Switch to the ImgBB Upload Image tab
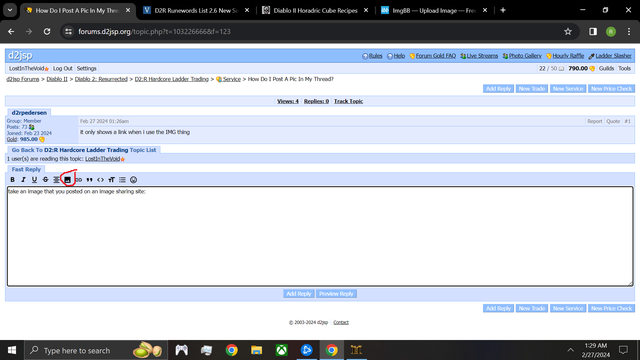This screenshot has height=360, width=640. coord(434,10)
